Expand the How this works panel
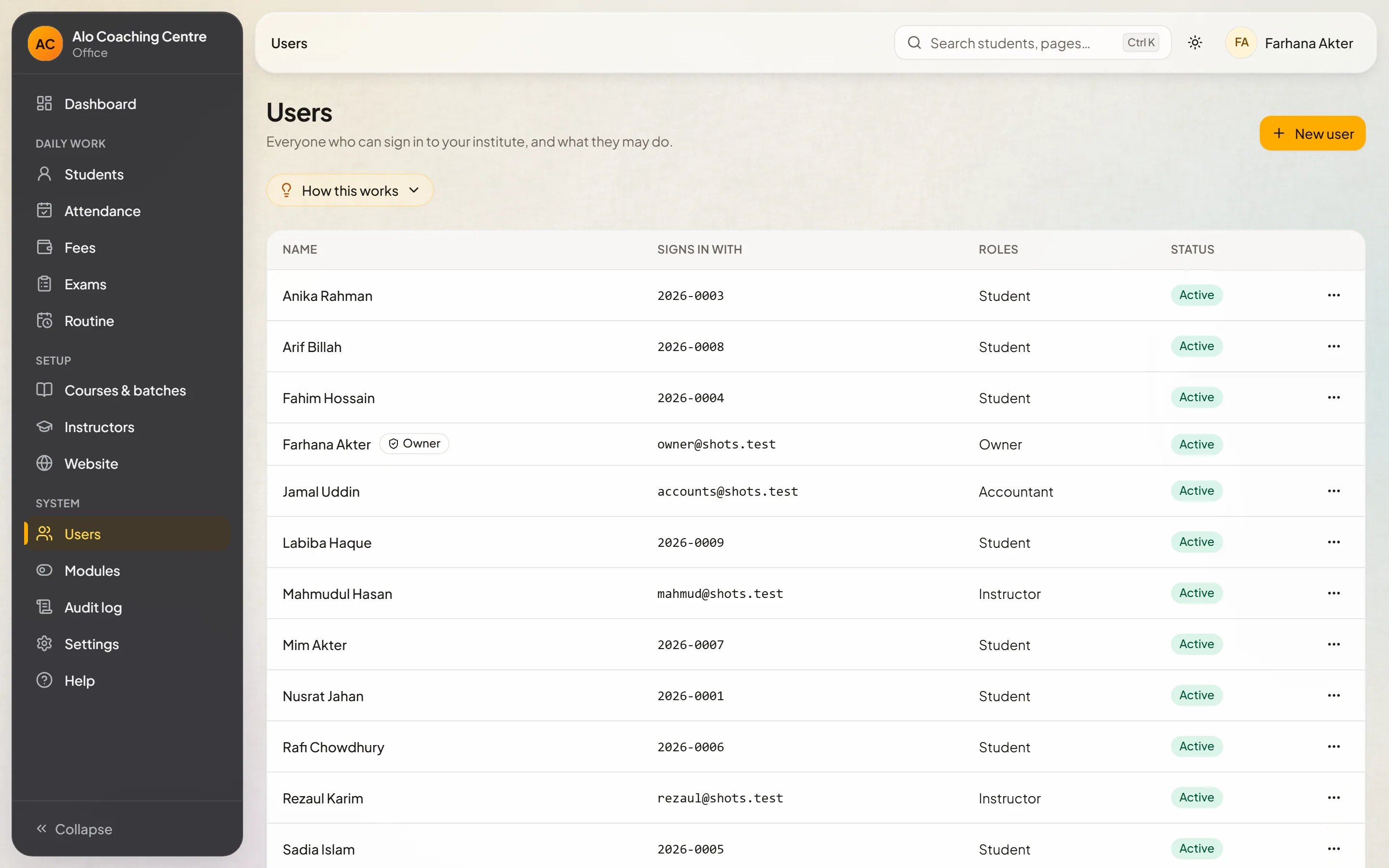Viewport: 1389px width, 868px height. [350, 190]
